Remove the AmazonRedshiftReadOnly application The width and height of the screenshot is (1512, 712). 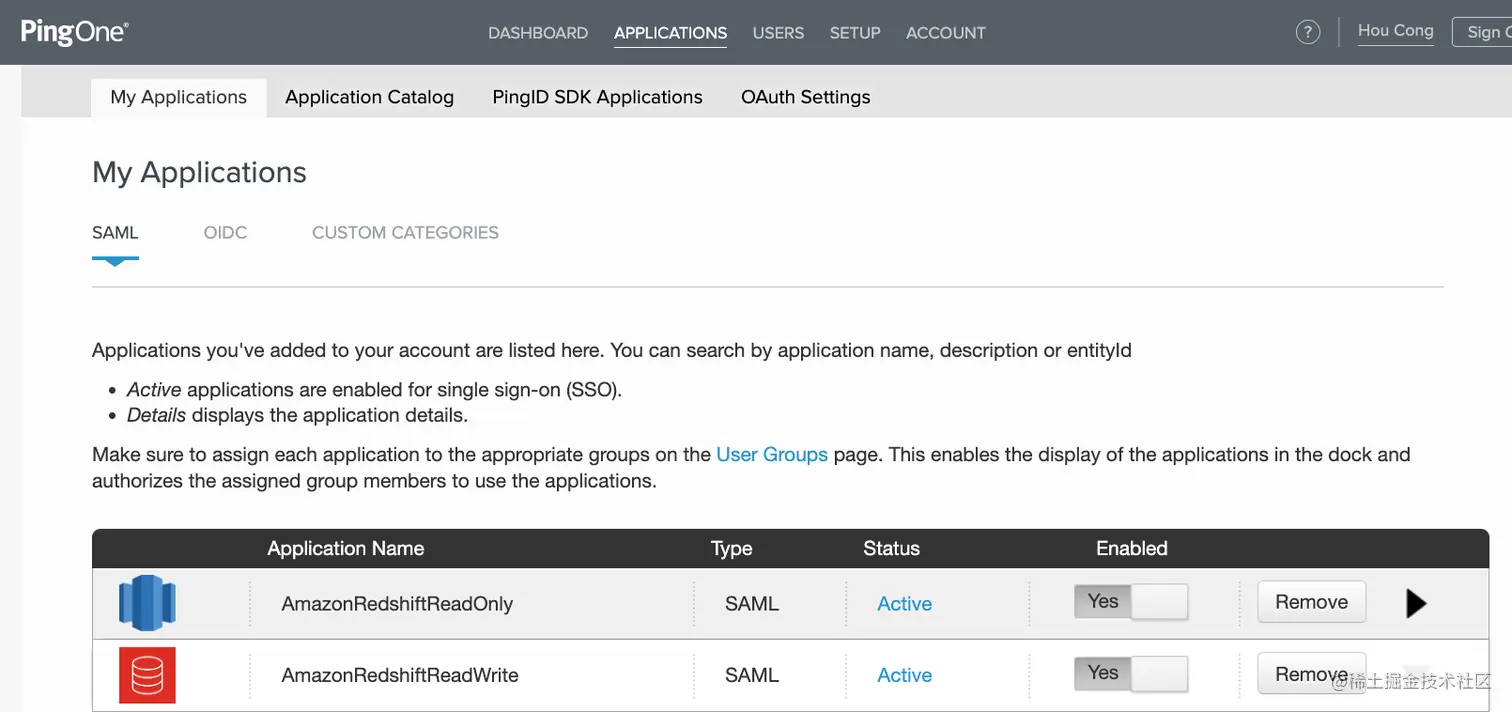[1311, 602]
